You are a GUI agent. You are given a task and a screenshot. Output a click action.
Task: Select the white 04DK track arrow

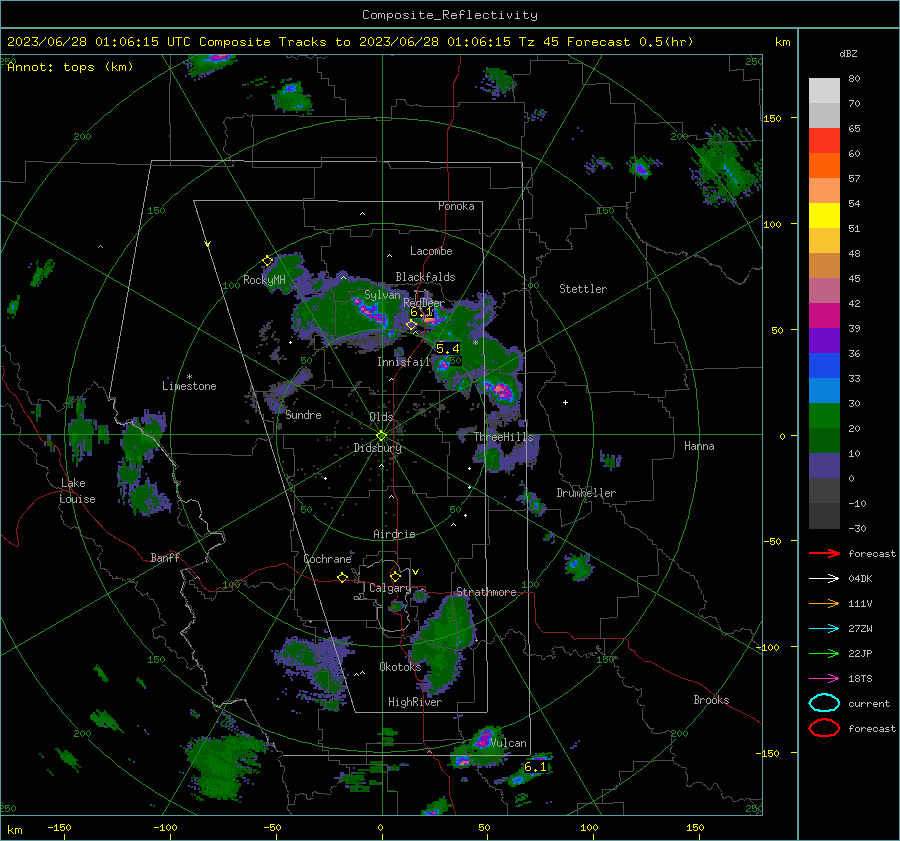pos(824,579)
